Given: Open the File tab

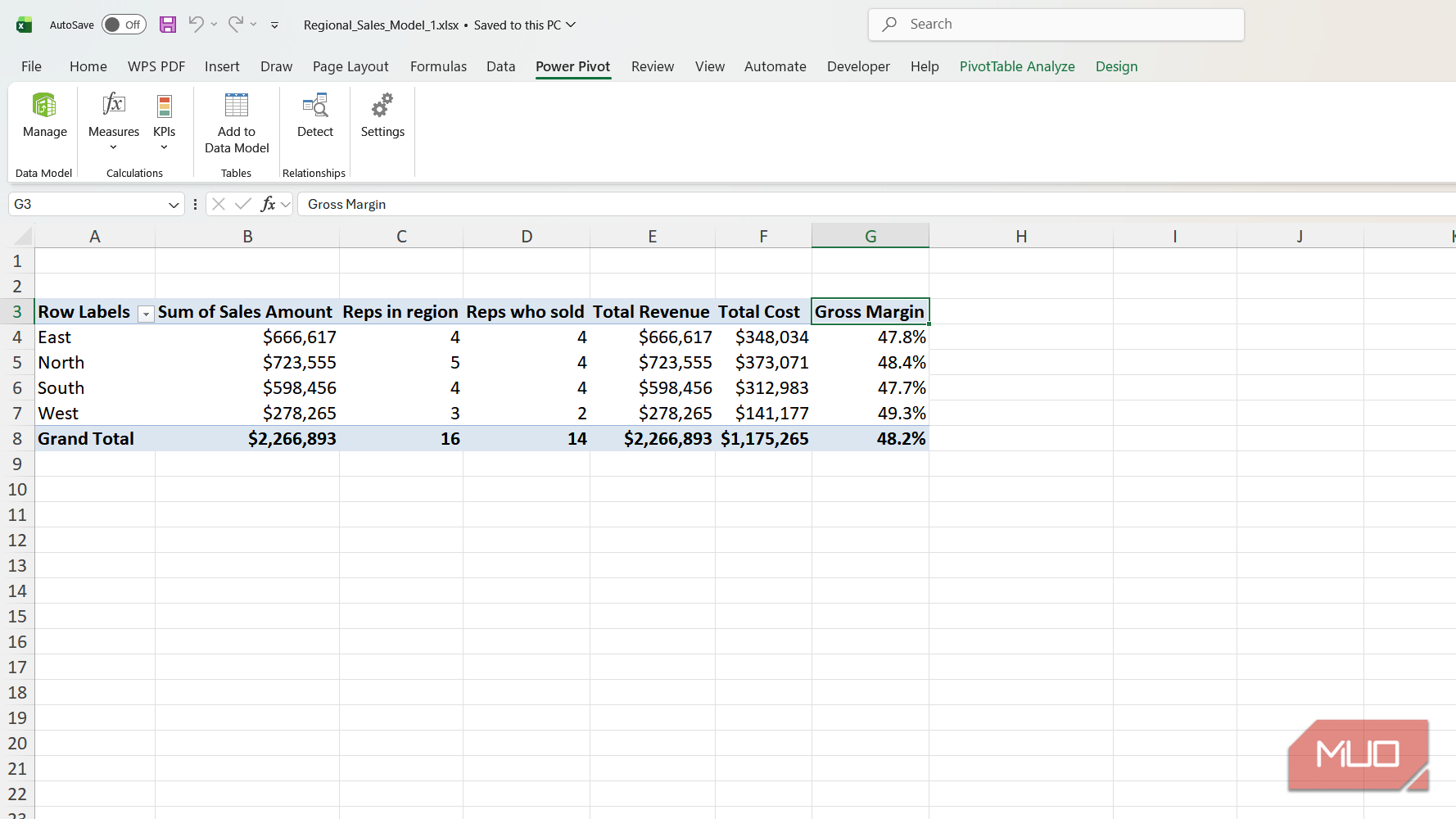Looking at the screenshot, I should (31, 66).
